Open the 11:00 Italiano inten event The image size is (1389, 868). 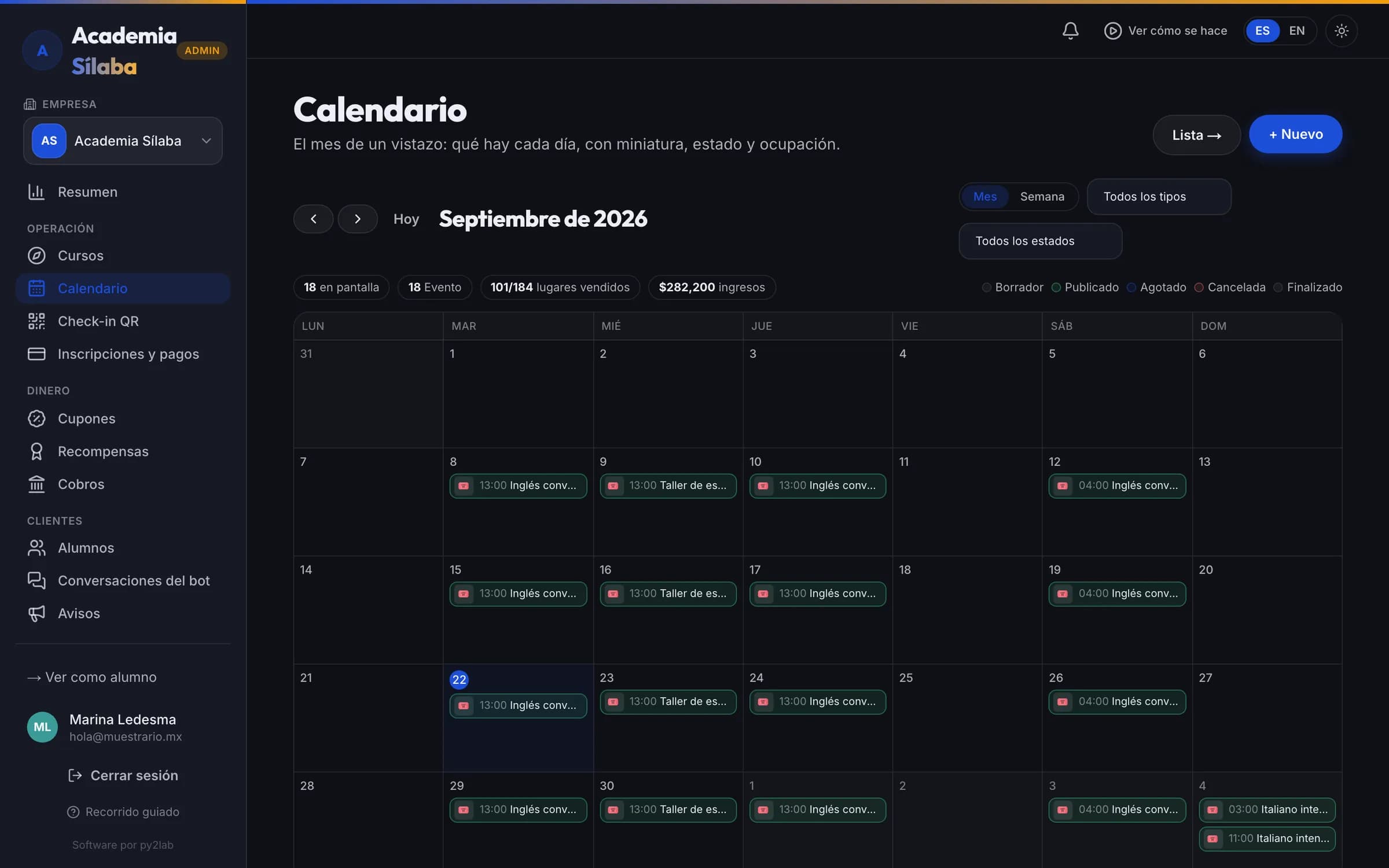coord(1267,838)
